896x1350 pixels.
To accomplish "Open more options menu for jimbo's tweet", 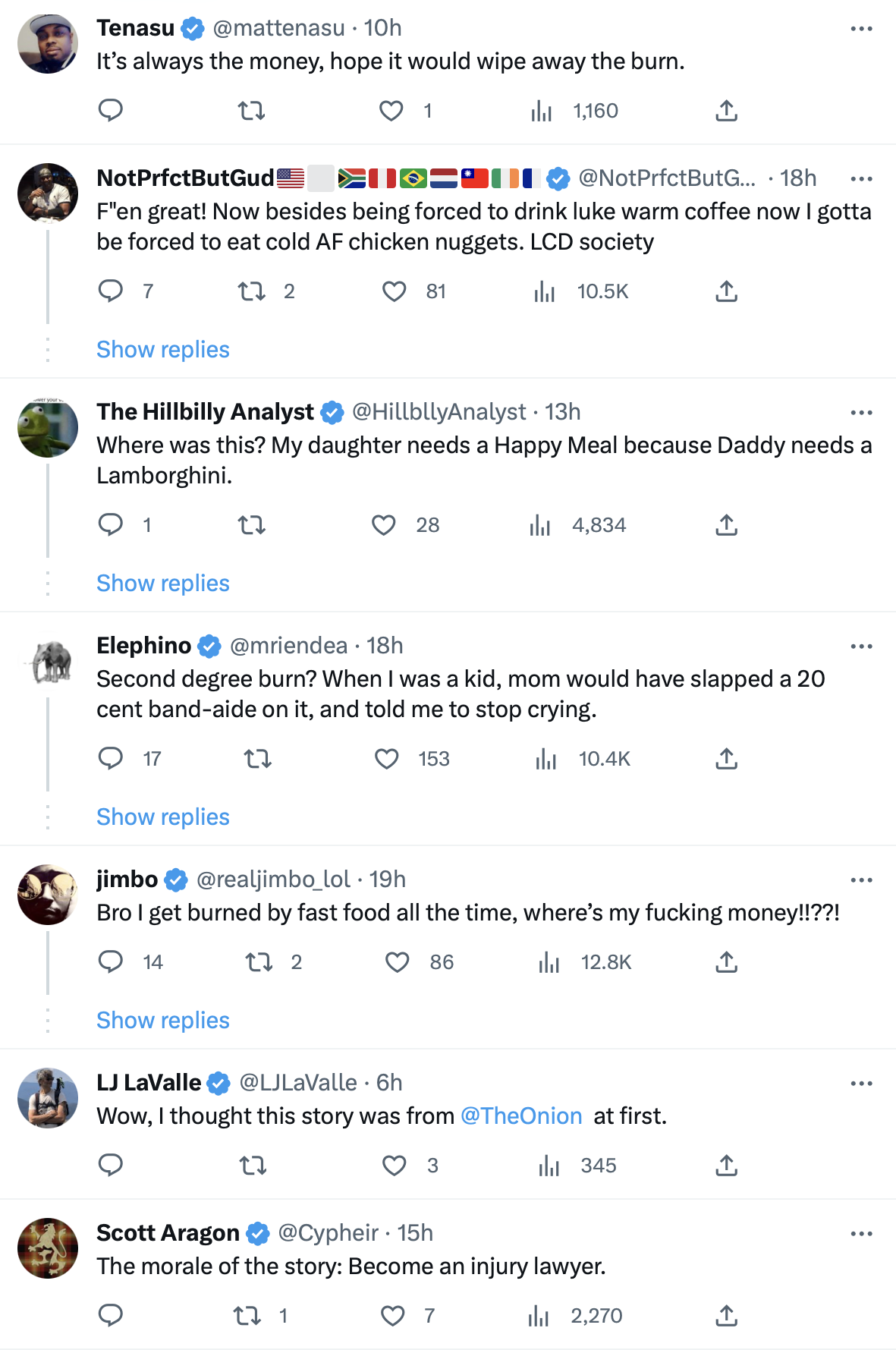I will coord(861,880).
